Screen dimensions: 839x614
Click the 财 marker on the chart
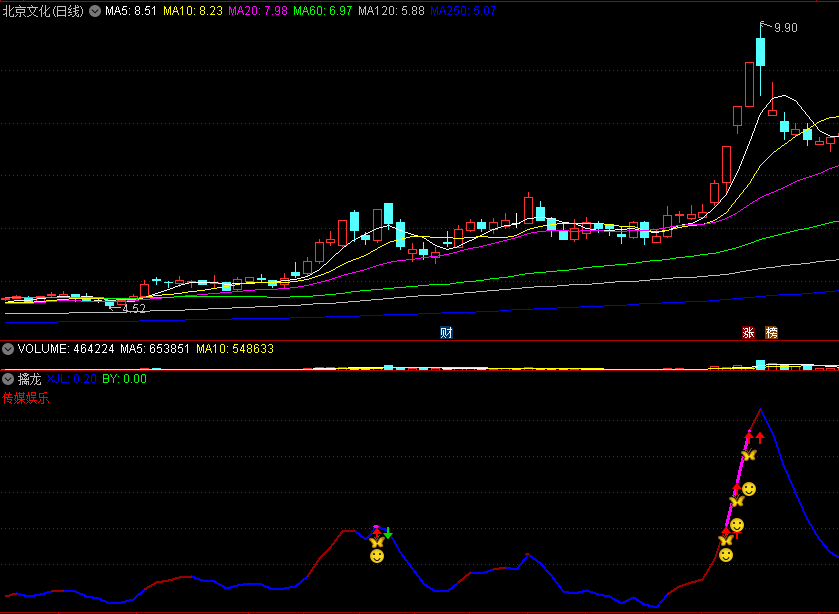[x=446, y=332]
